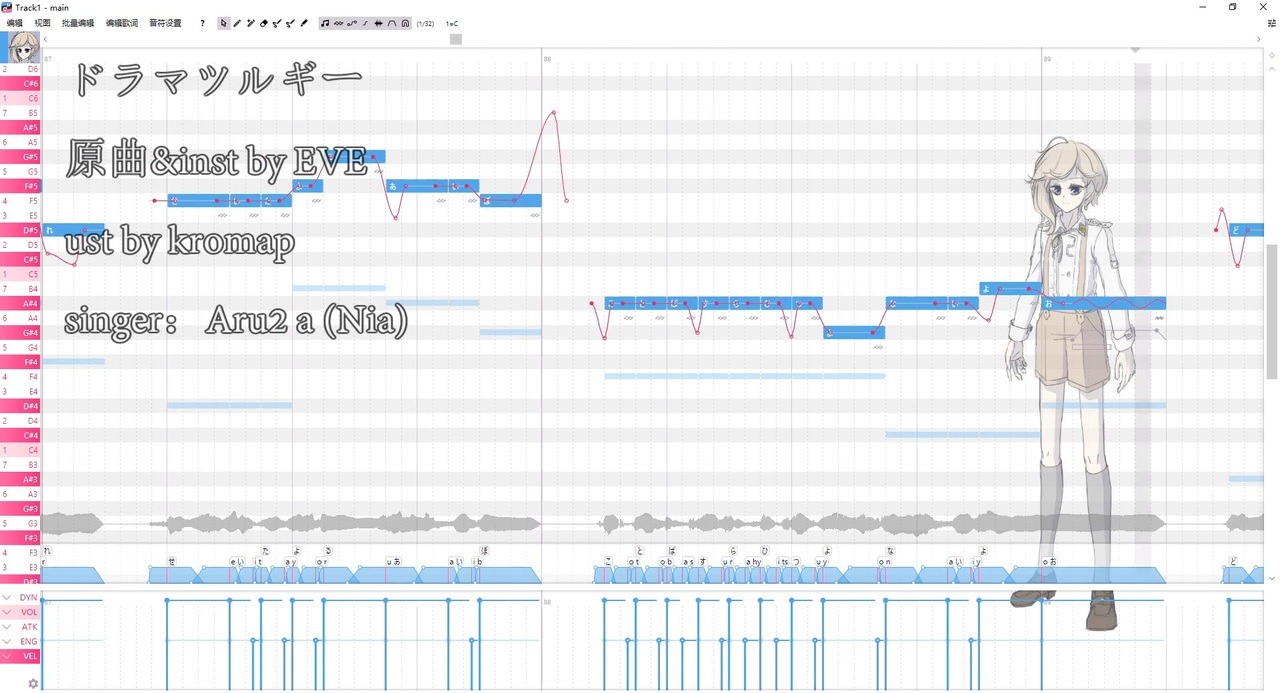This screenshot has height=693, width=1280.
Task: Select the arrow selection tool
Action: tap(223, 23)
